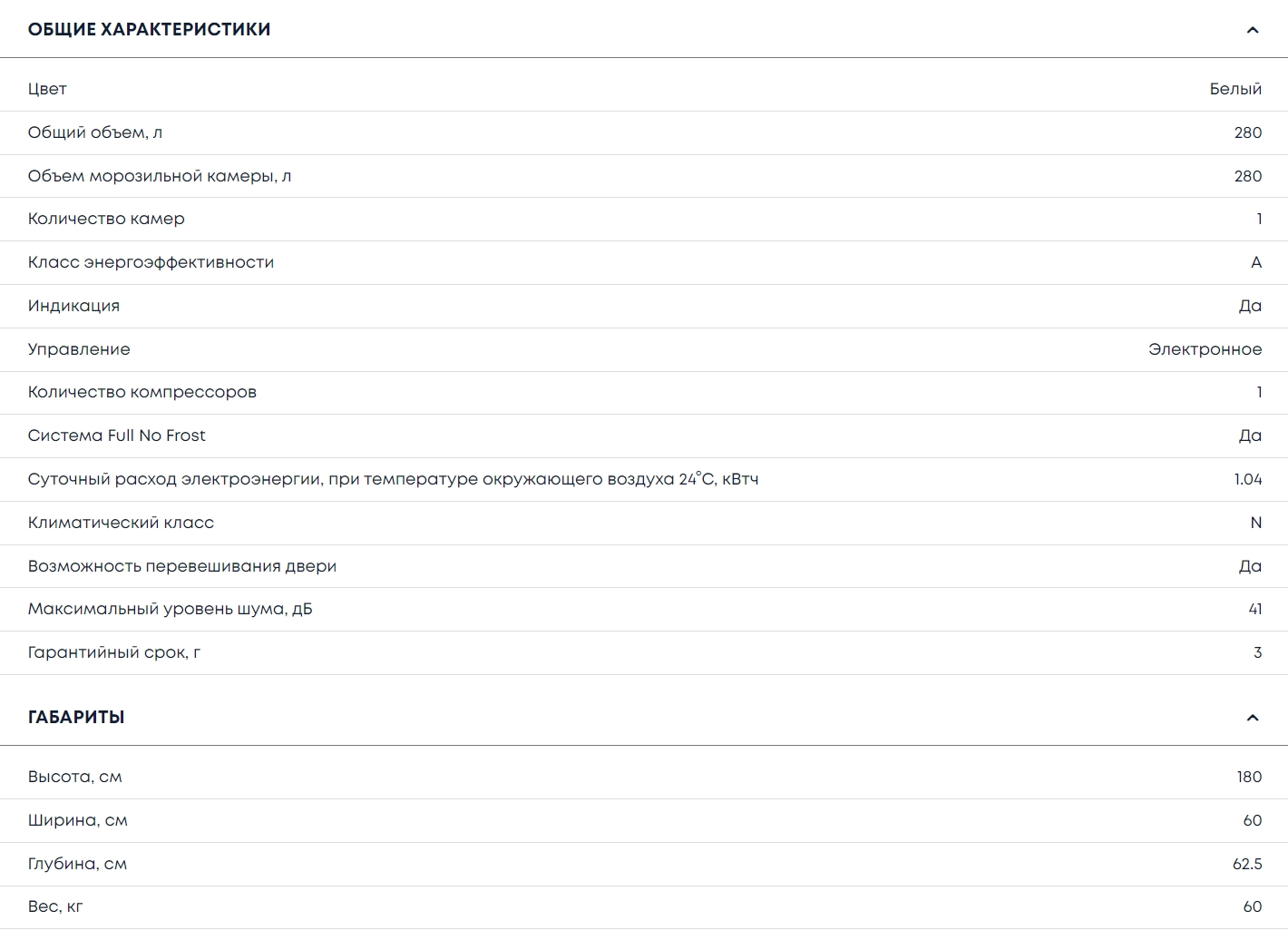Collapse the ОБЩИЕ ХАРАКТЕРИСТИКИ section chevron
This screenshot has width=1288, height=940.
click(1253, 30)
